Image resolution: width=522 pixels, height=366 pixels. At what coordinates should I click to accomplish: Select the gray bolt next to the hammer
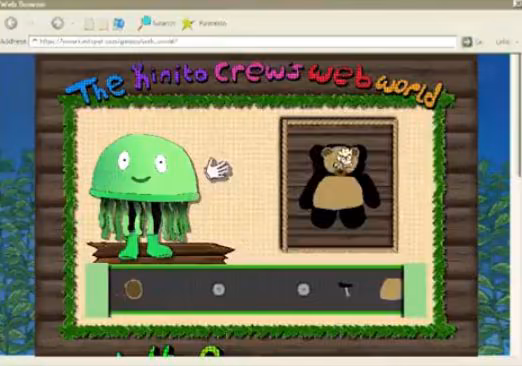click(303, 289)
